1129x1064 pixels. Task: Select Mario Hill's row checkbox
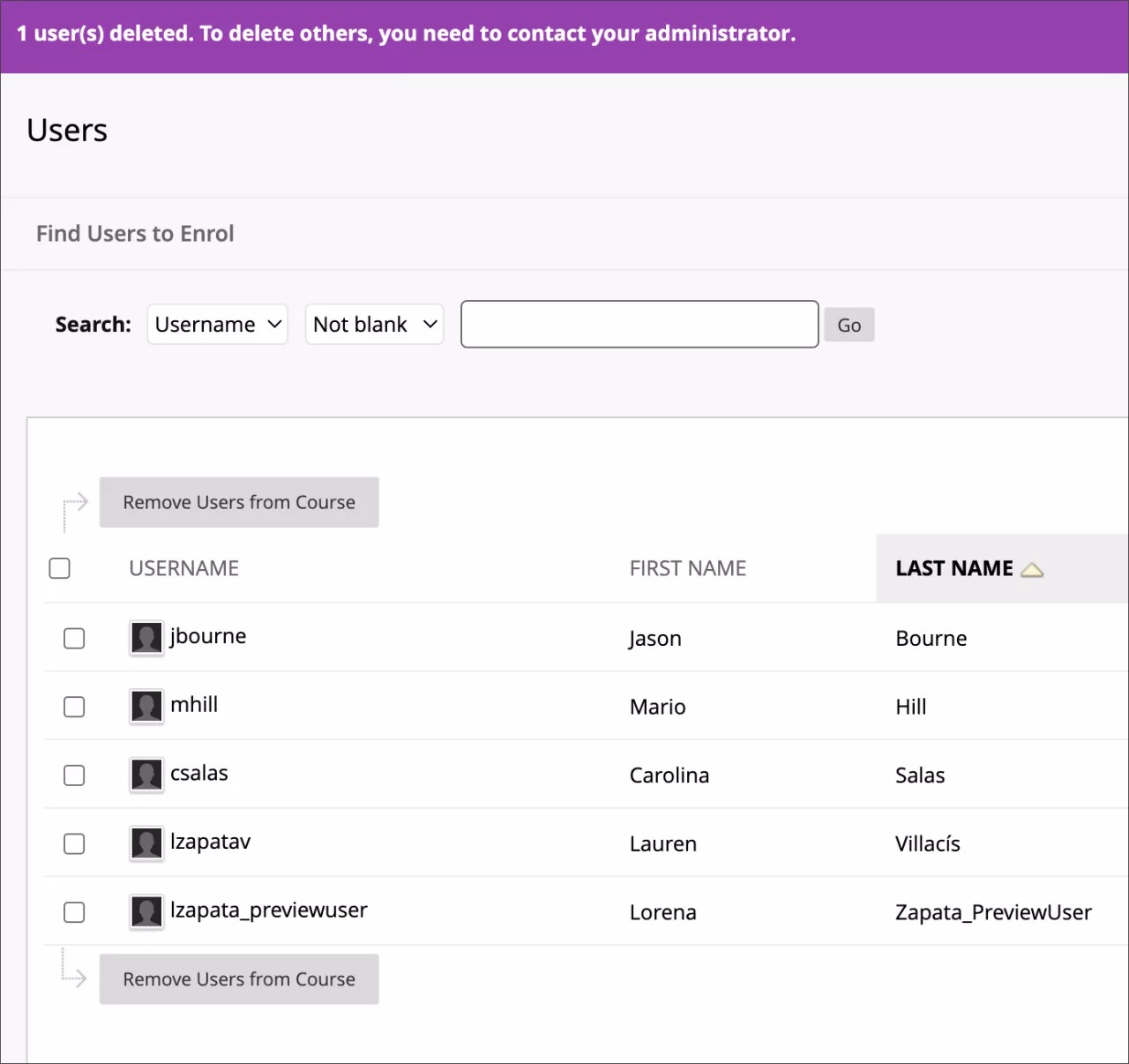74,707
